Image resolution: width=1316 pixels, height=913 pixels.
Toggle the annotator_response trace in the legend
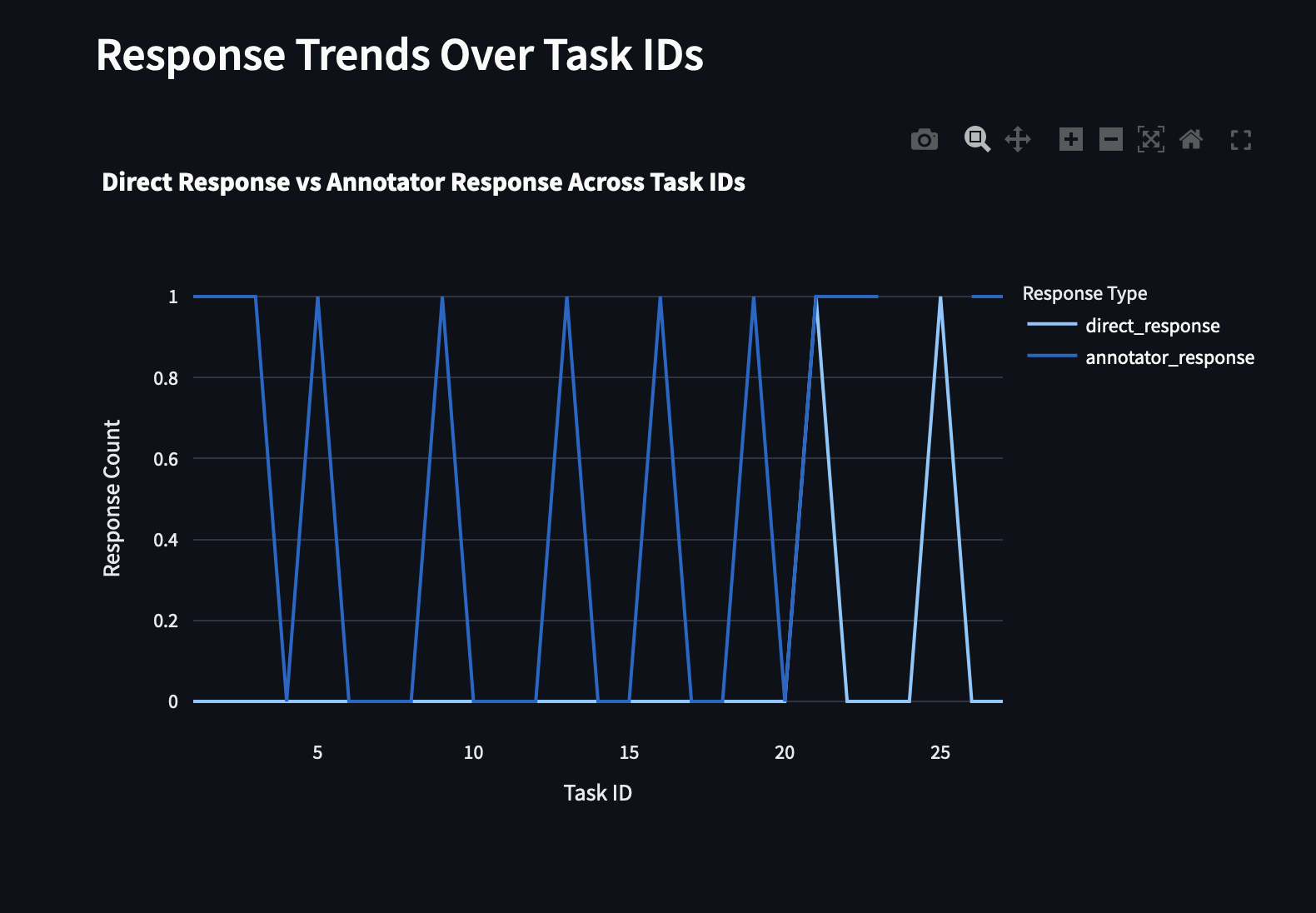(1169, 357)
